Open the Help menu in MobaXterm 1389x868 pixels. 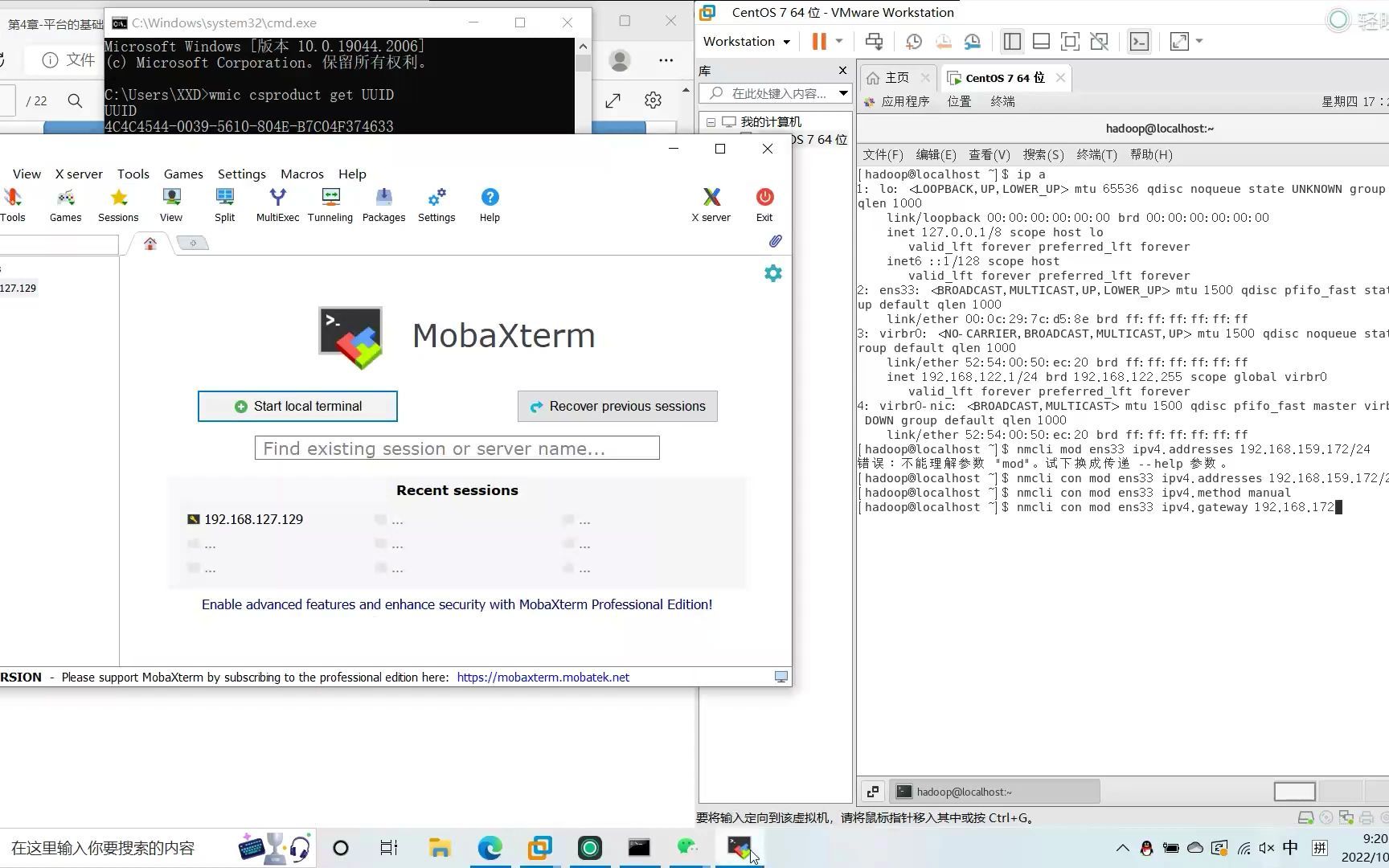352,174
